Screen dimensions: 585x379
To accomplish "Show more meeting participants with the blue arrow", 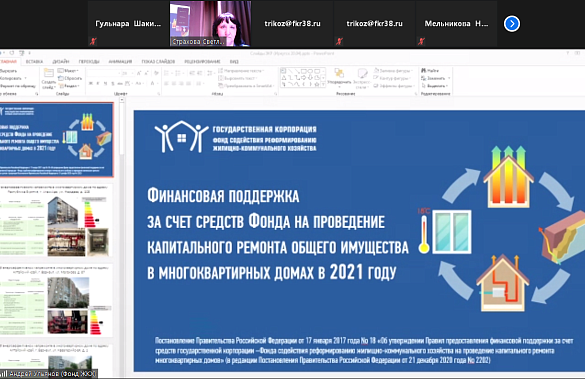I will 512,24.
